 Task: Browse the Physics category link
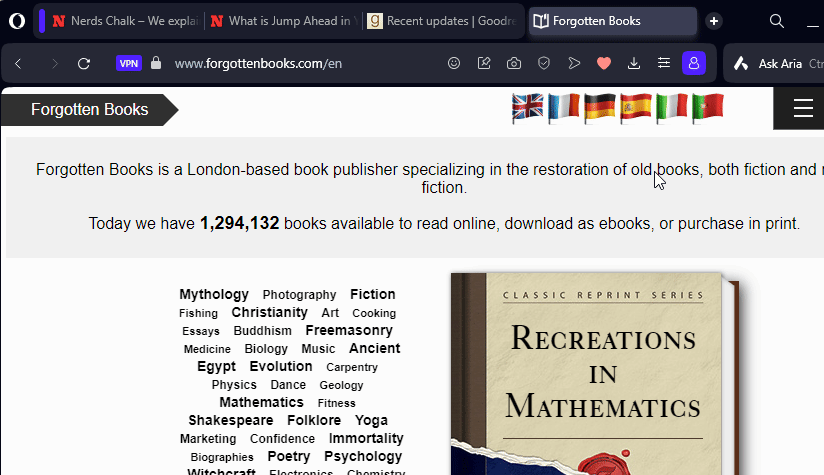234,385
